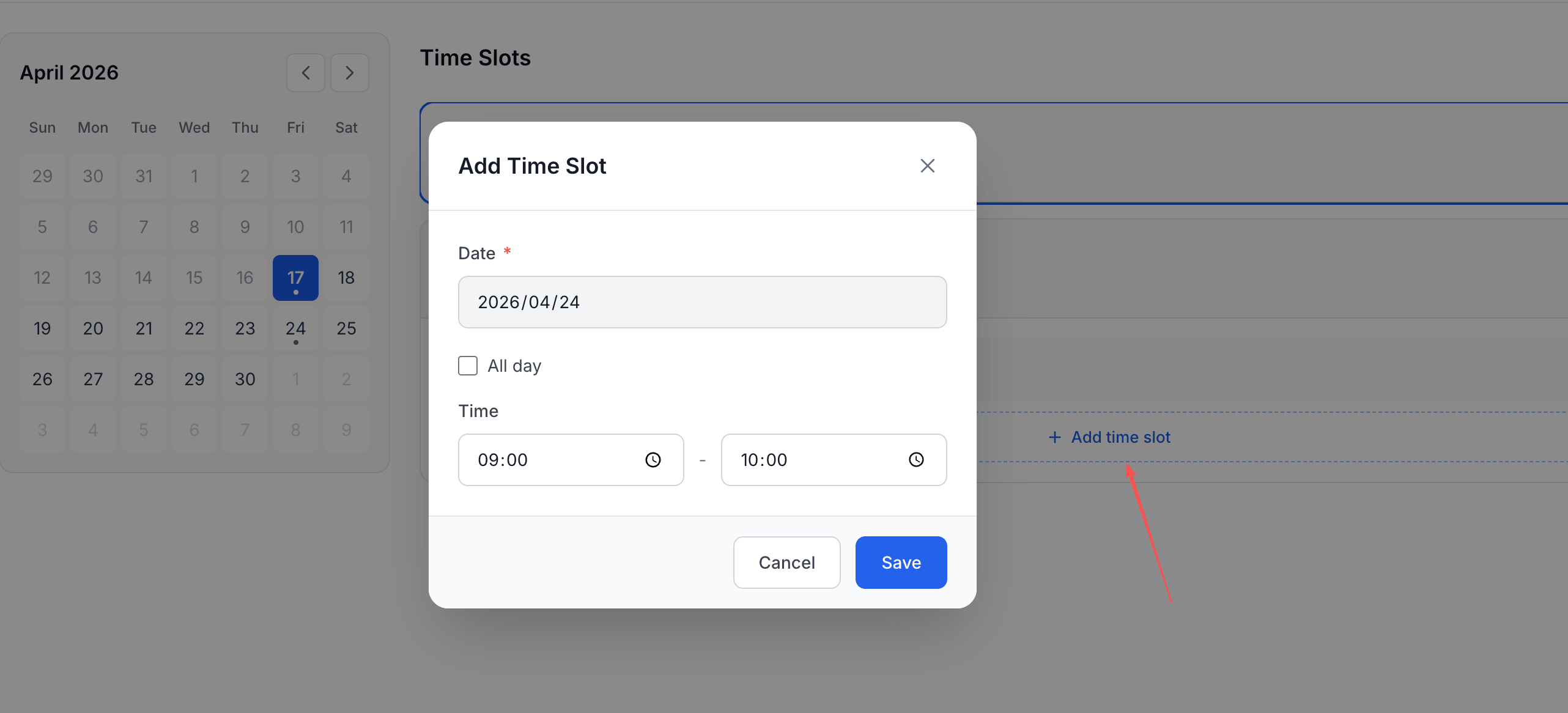
Task: Select April 21 calendar day
Action: (144, 328)
